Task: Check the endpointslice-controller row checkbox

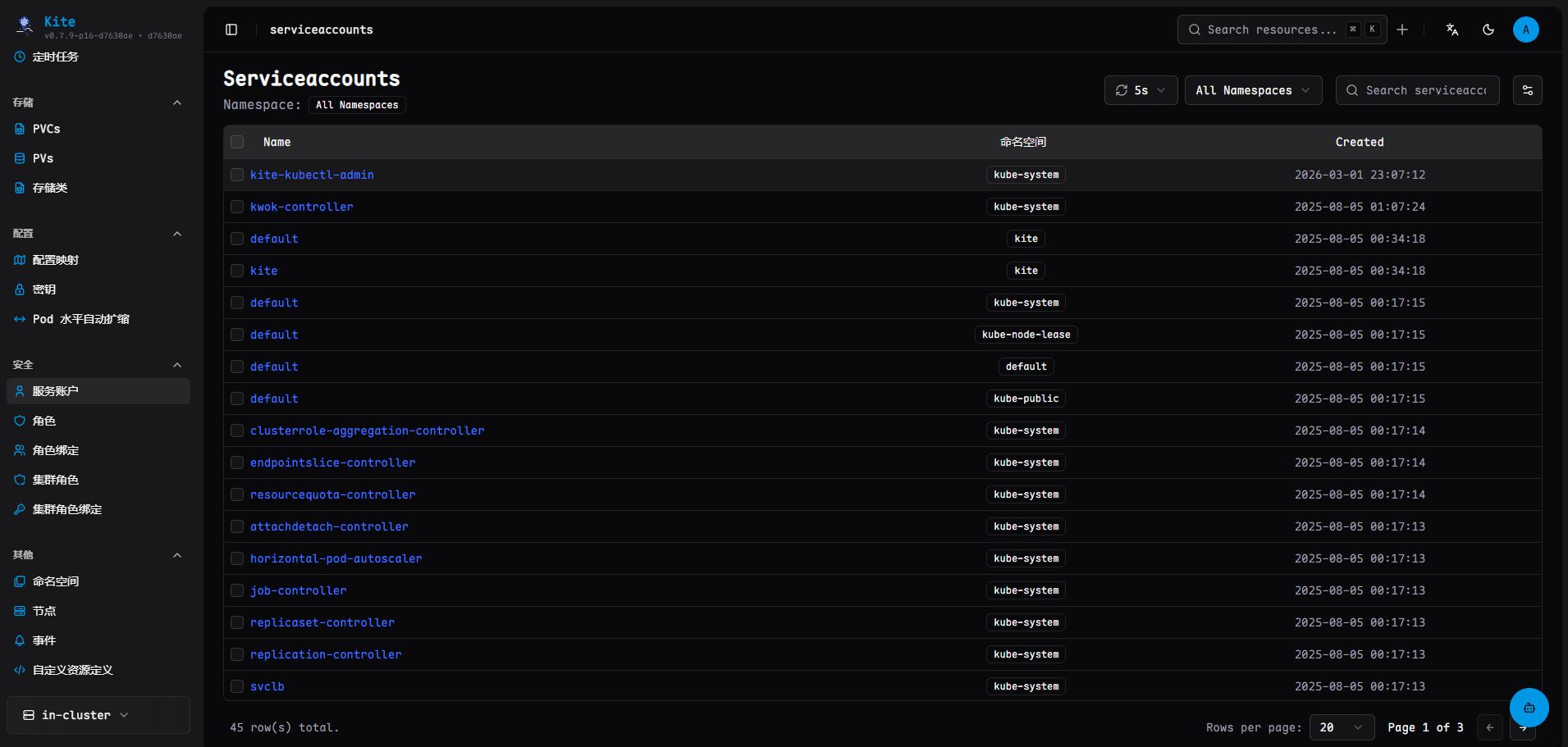Action: pyautogui.click(x=237, y=462)
